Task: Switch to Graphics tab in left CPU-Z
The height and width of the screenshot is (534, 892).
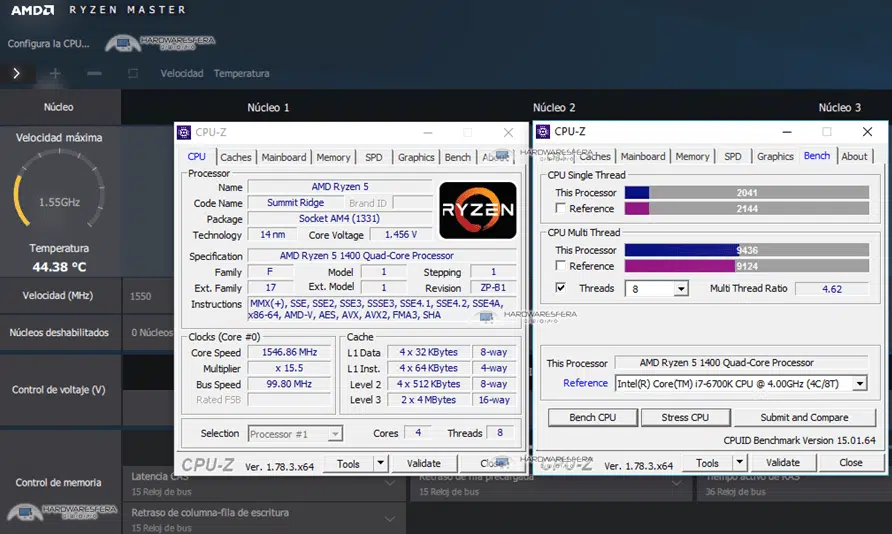Action: (x=416, y=158)
